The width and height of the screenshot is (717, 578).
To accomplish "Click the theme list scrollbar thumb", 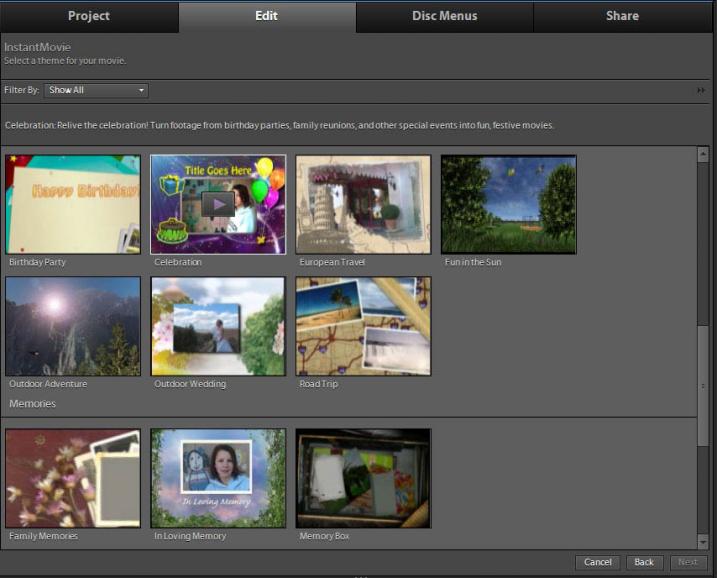I will pyautogui.click(x=703, y=385).
